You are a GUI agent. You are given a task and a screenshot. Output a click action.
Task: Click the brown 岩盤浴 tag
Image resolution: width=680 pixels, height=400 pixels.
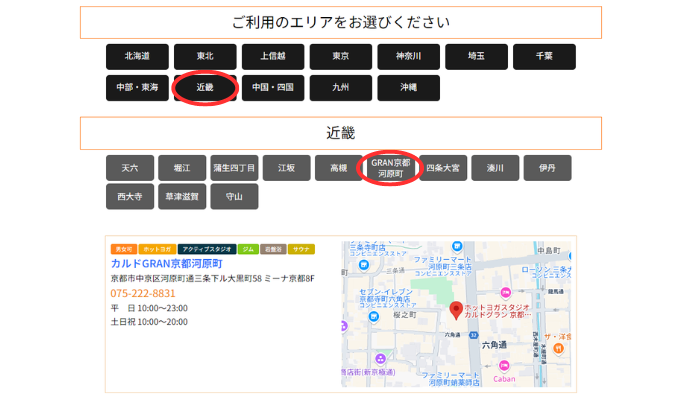point(273,249)
